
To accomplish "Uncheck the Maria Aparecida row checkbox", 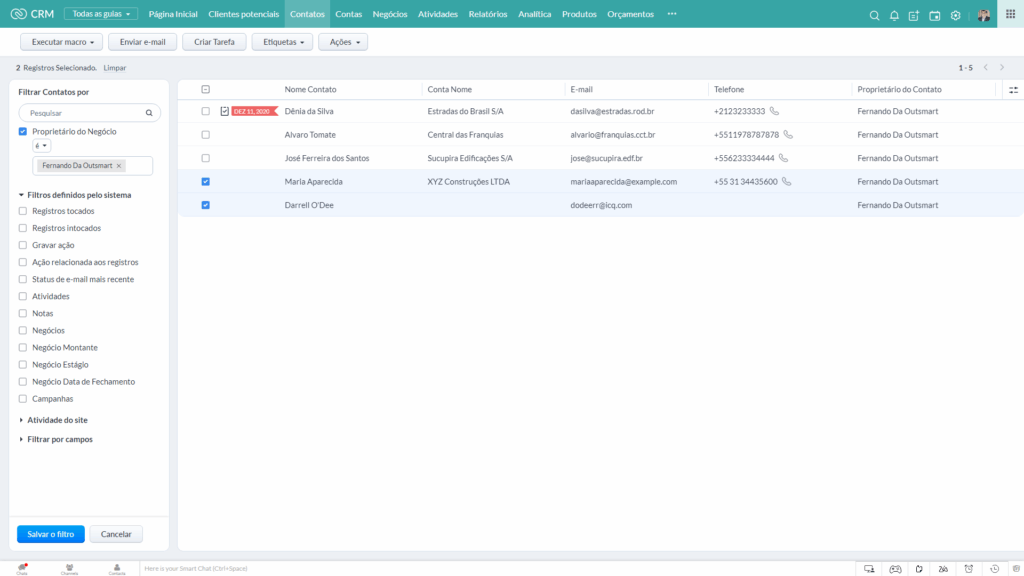I will 206,182.
